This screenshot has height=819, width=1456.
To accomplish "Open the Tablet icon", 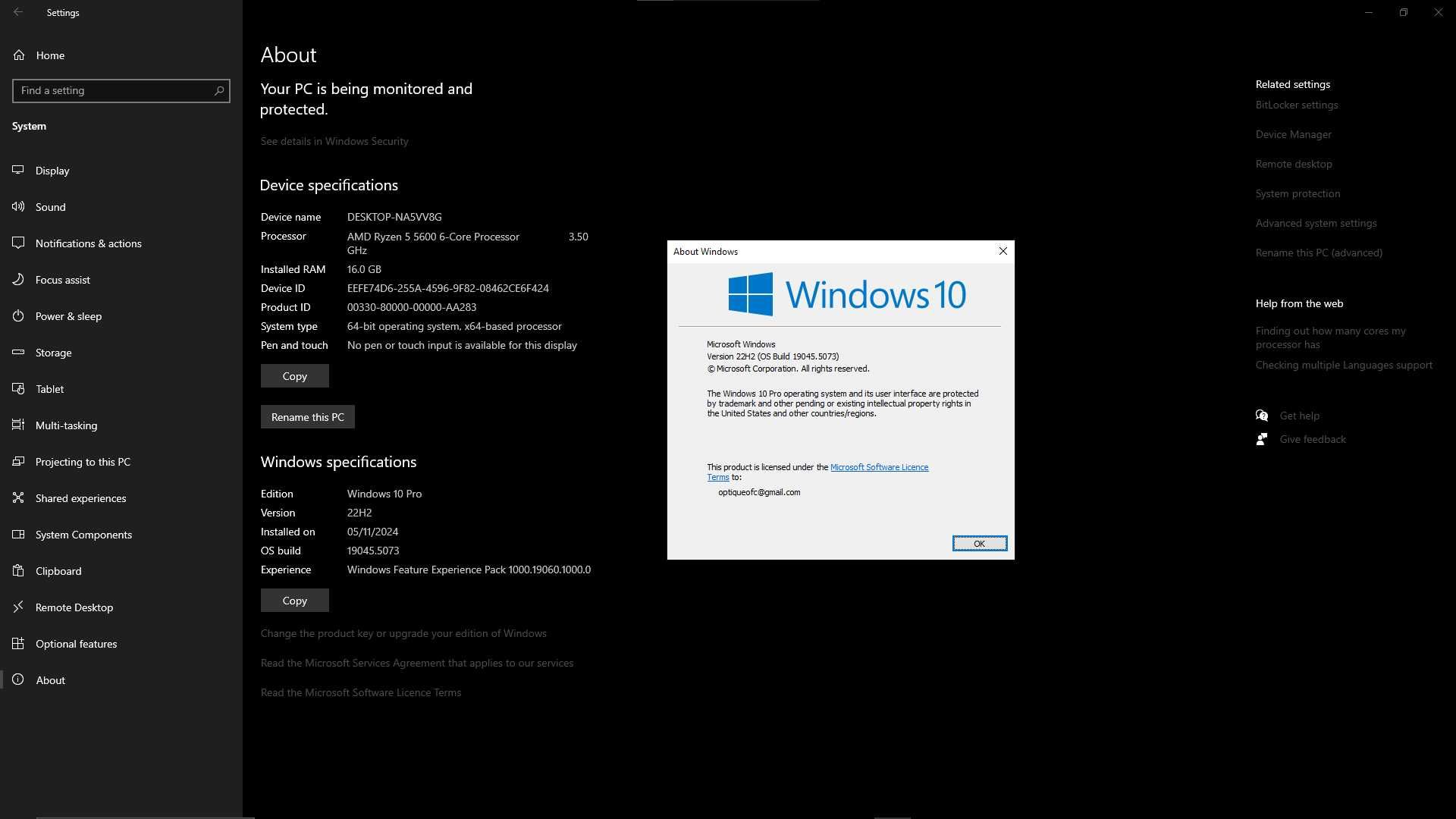I will tap(18, 388).
